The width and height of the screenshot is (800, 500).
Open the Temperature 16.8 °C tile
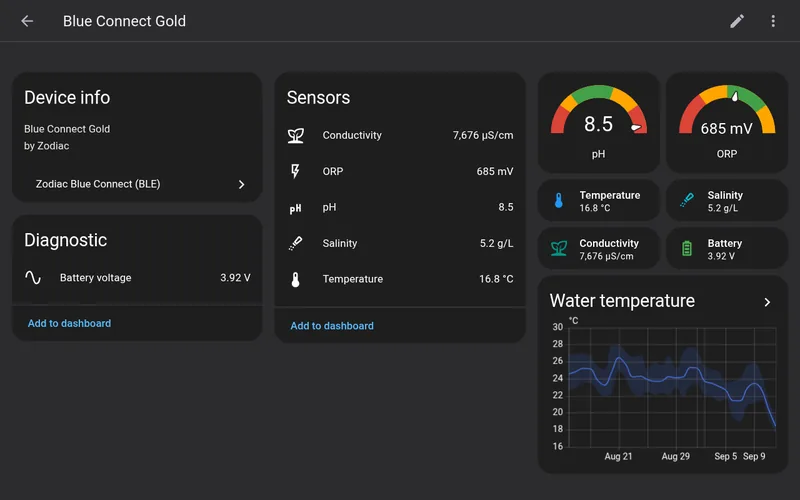pyautogui.click(x=598, y=201)
